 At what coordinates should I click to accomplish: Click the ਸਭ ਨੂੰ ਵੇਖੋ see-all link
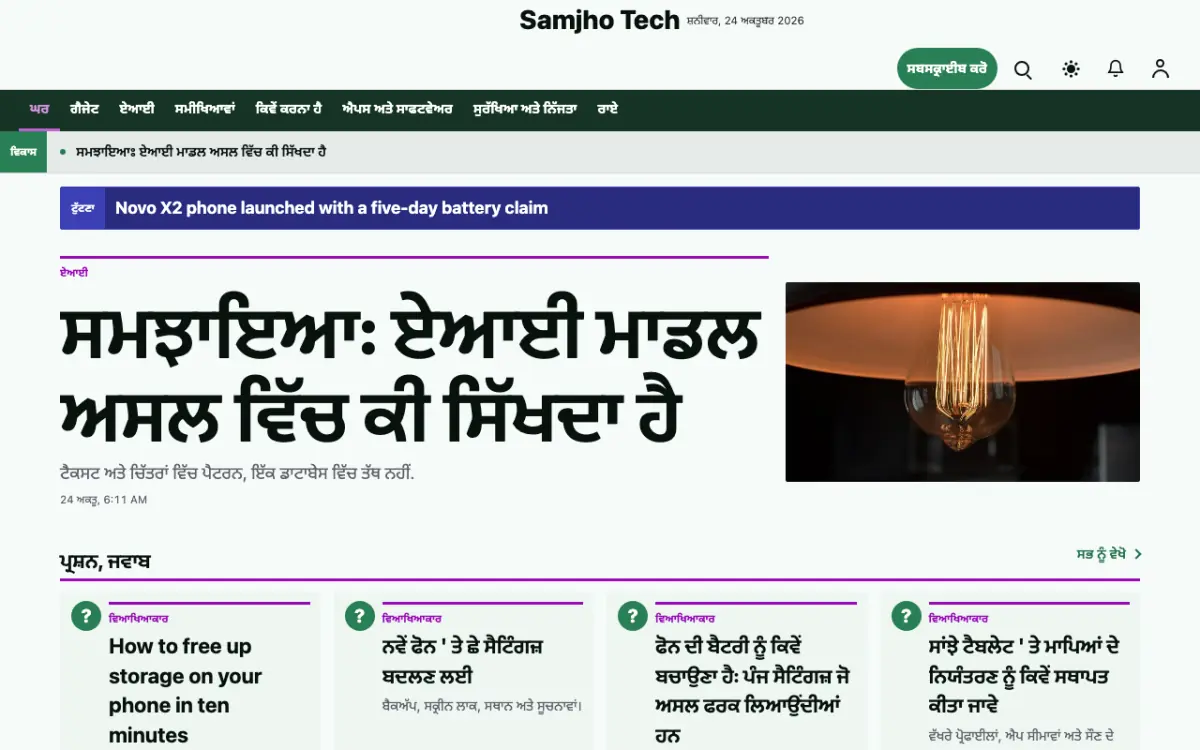tap(1101, 554)
